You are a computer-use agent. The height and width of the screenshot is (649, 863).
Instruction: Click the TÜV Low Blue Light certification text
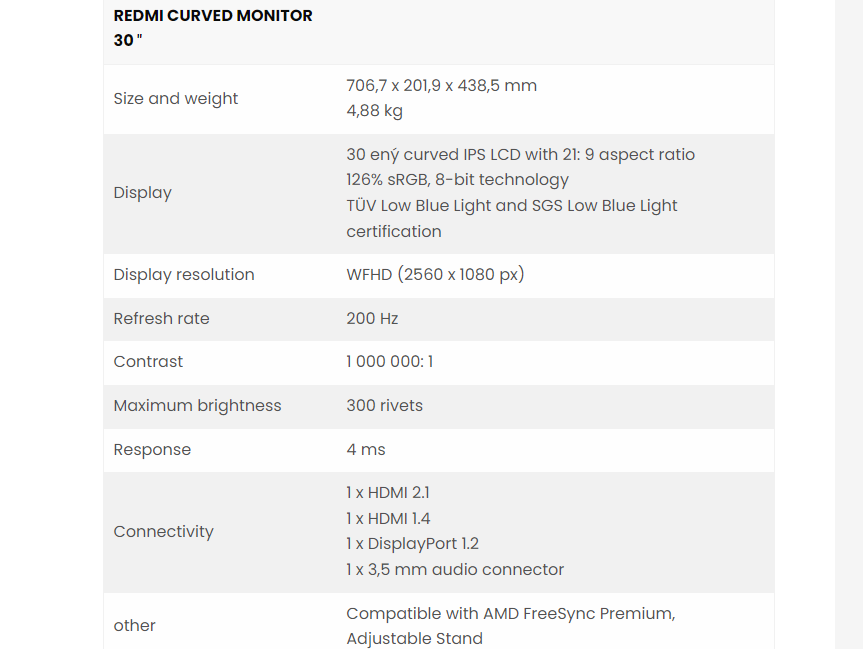click(x=511, y=218)
